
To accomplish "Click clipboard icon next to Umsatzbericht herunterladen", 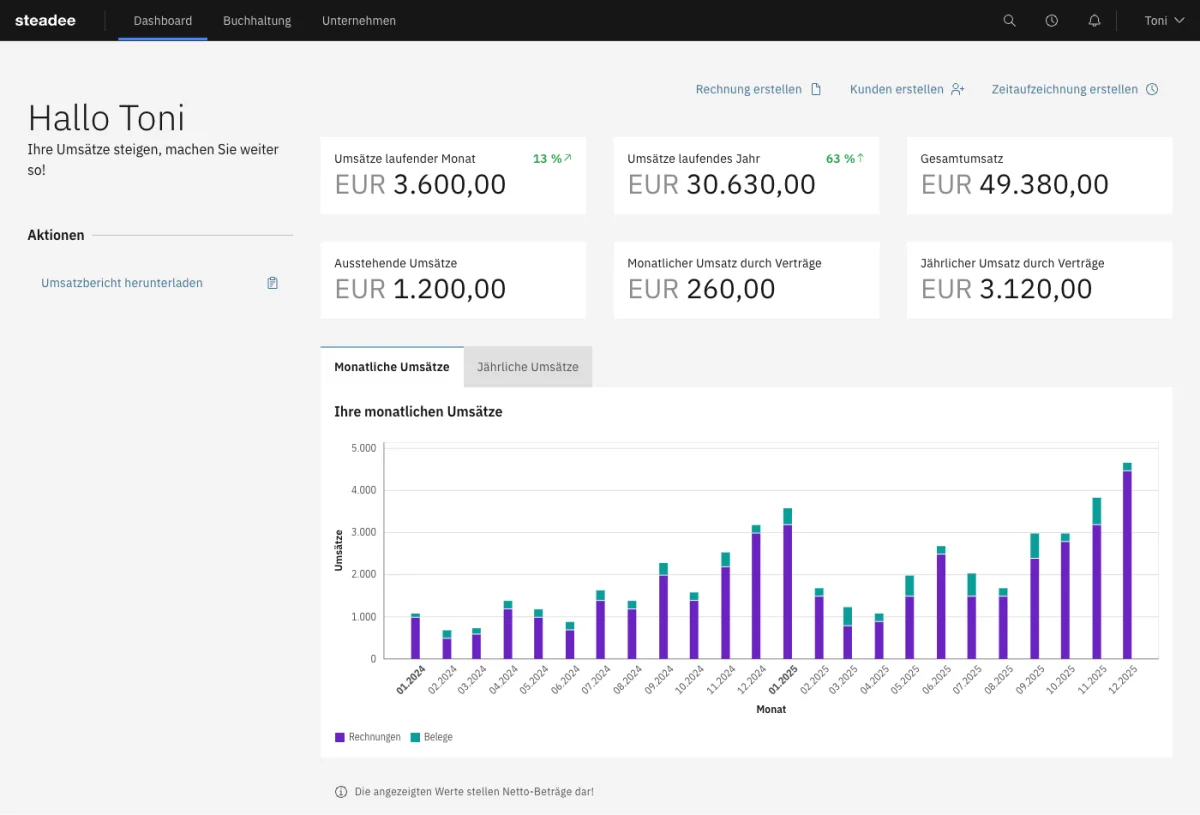I will (x=272, y=283).
